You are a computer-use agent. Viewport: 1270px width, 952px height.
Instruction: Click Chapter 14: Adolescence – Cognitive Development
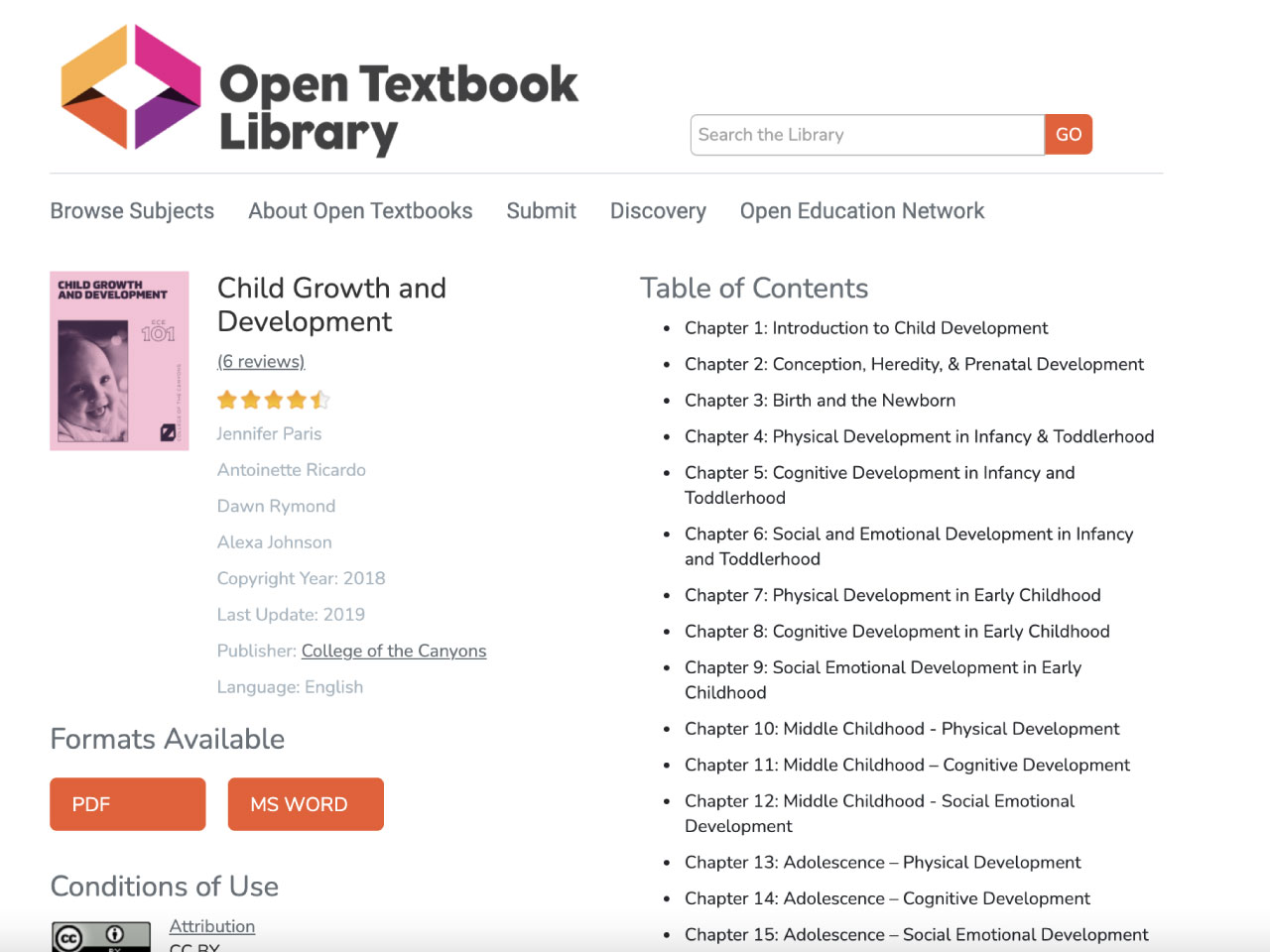point(887,898)
